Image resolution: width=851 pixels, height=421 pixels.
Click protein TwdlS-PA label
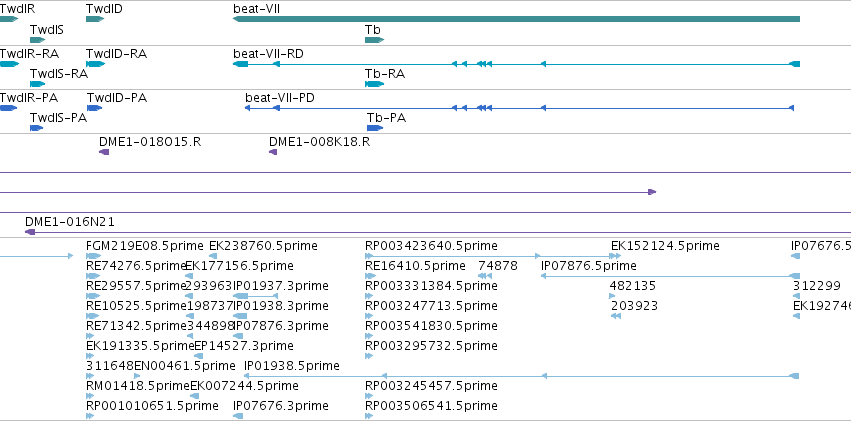pyautogui.click(x=58, y=118)
